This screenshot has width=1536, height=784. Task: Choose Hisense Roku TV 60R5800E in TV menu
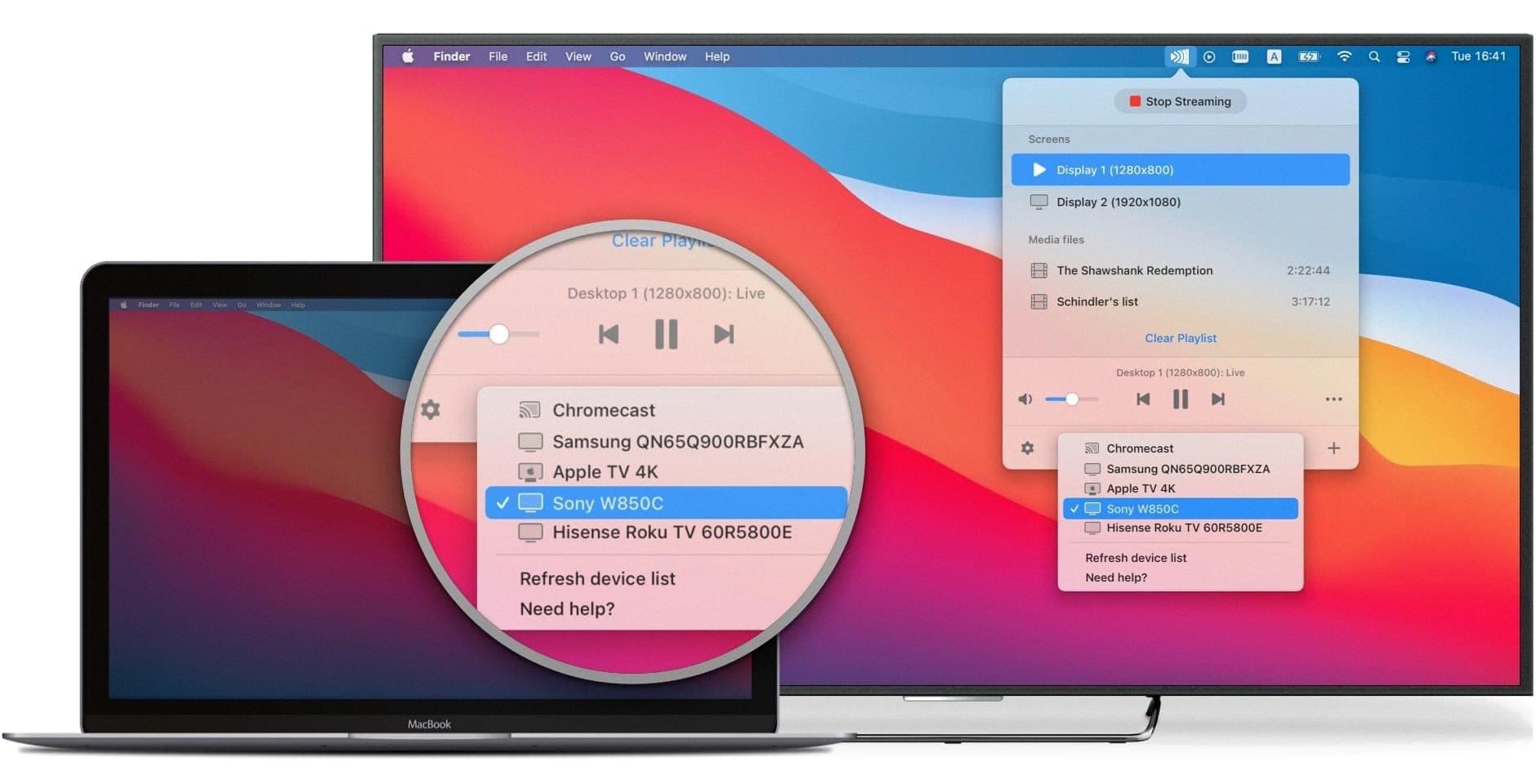tap(1180, 528)
